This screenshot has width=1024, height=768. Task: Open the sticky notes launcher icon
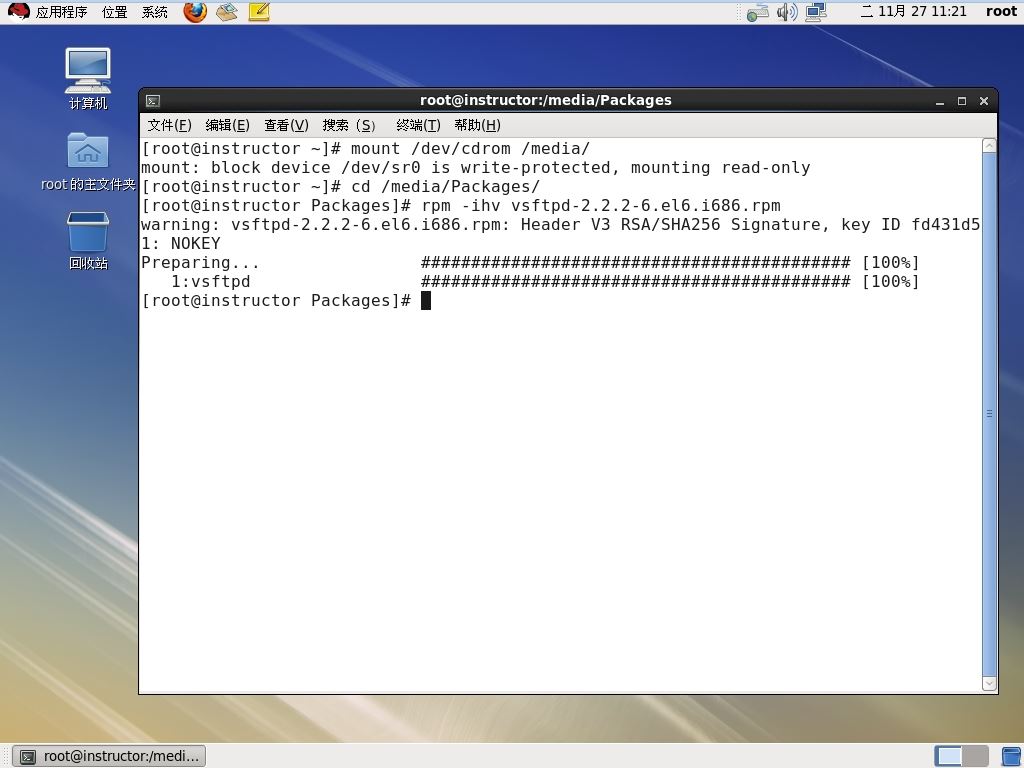[259, 12]
